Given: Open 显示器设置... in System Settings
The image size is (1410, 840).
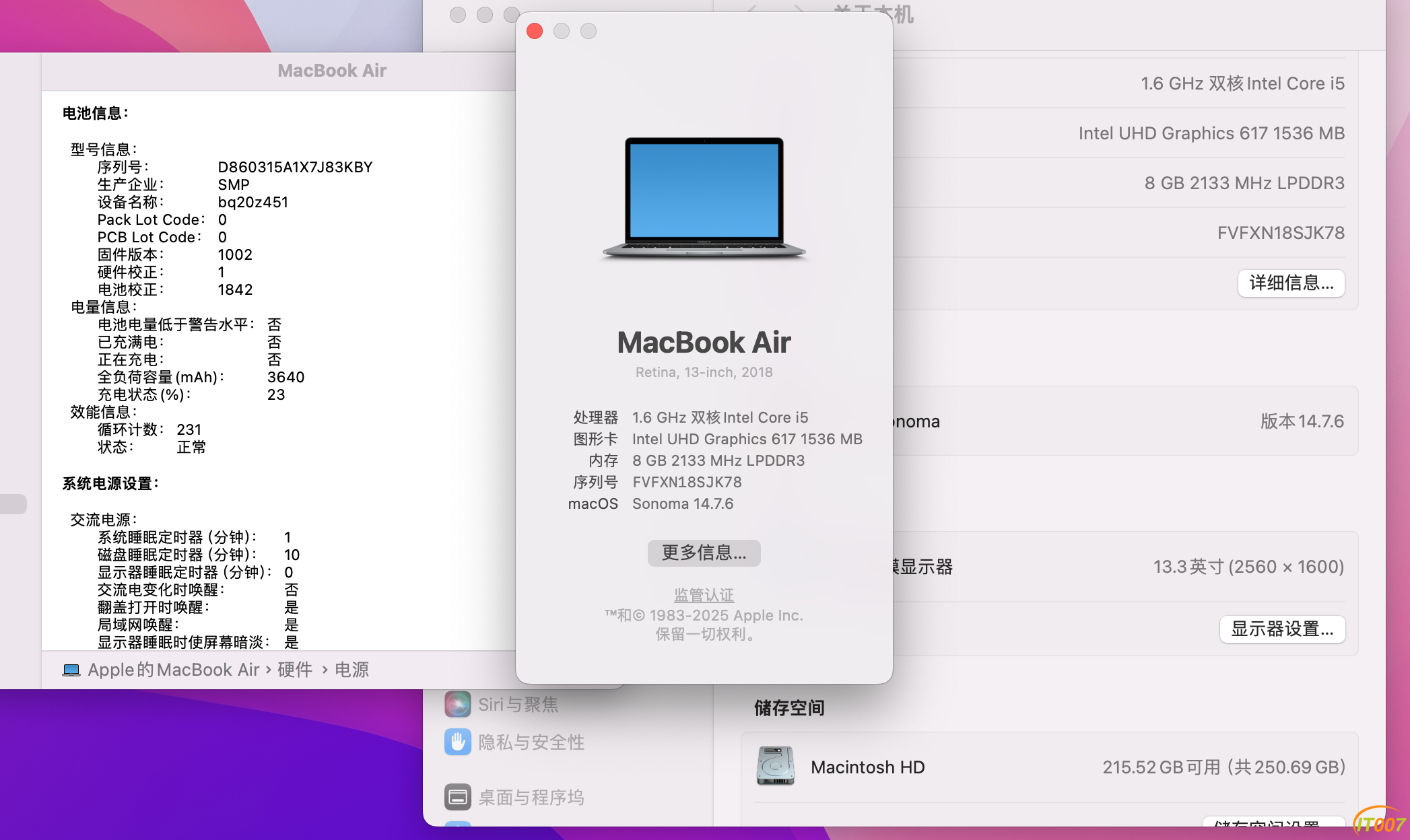Looking at the screenshot, I should click(x=1283, y=629).
